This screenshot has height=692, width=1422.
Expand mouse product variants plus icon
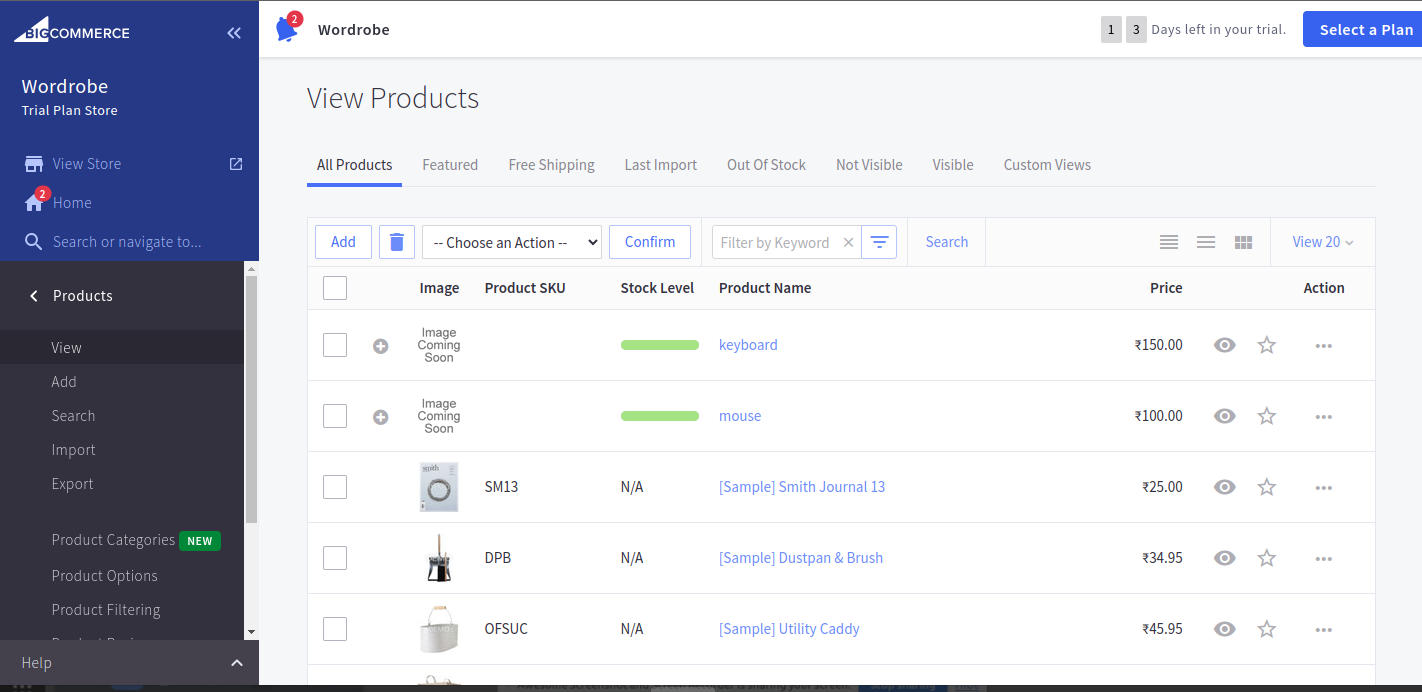click(x=381, y=417)
